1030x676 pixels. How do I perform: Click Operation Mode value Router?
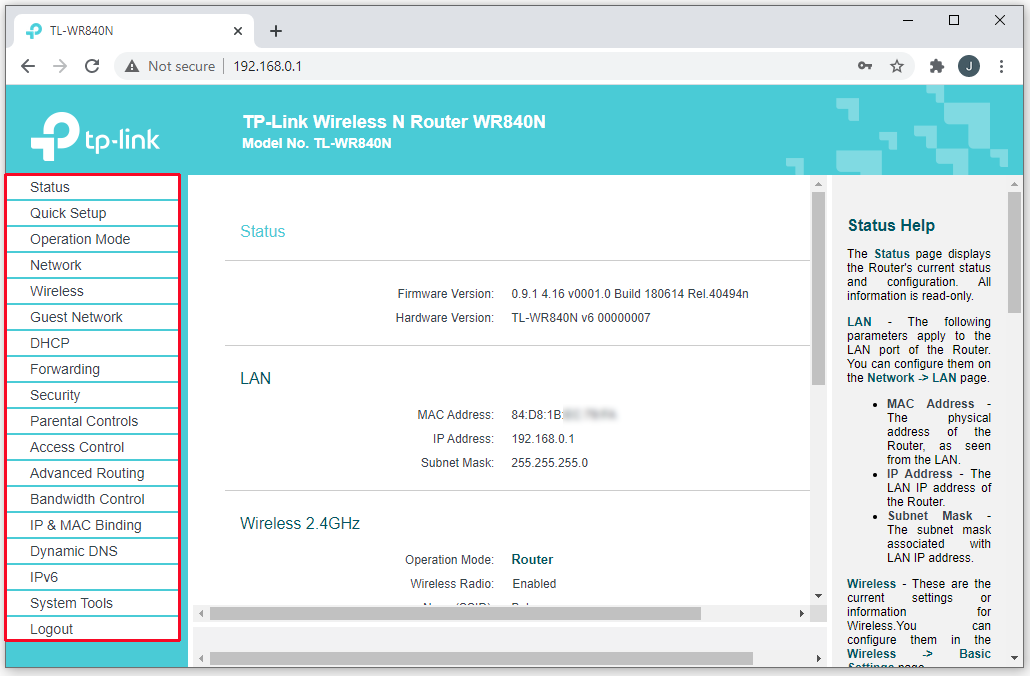click(532, 560)
